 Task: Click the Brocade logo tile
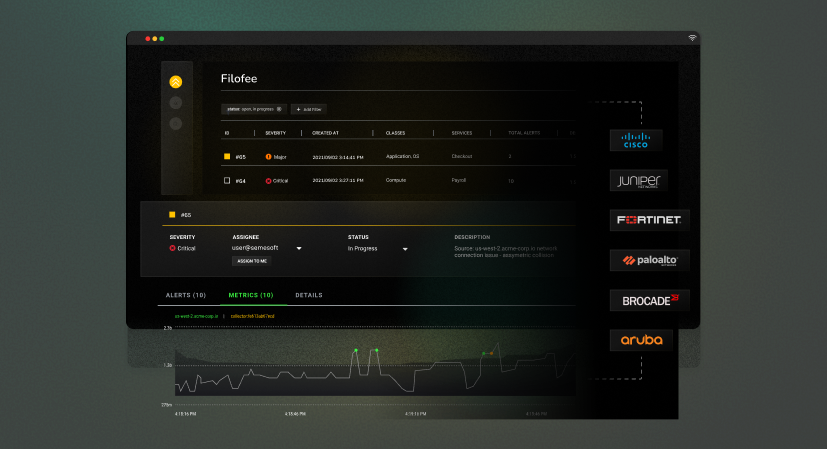649,300
